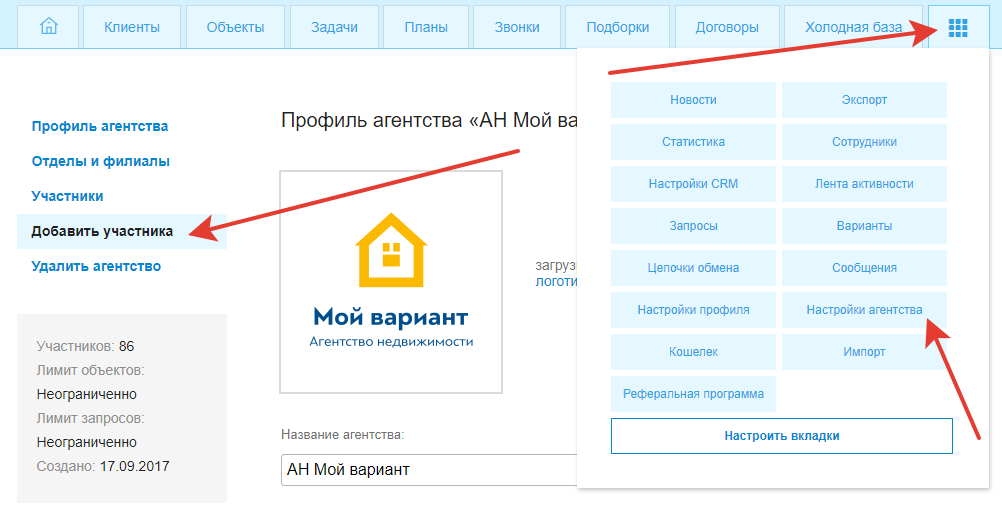Click the Удалить агентство link

click(96, 266)
